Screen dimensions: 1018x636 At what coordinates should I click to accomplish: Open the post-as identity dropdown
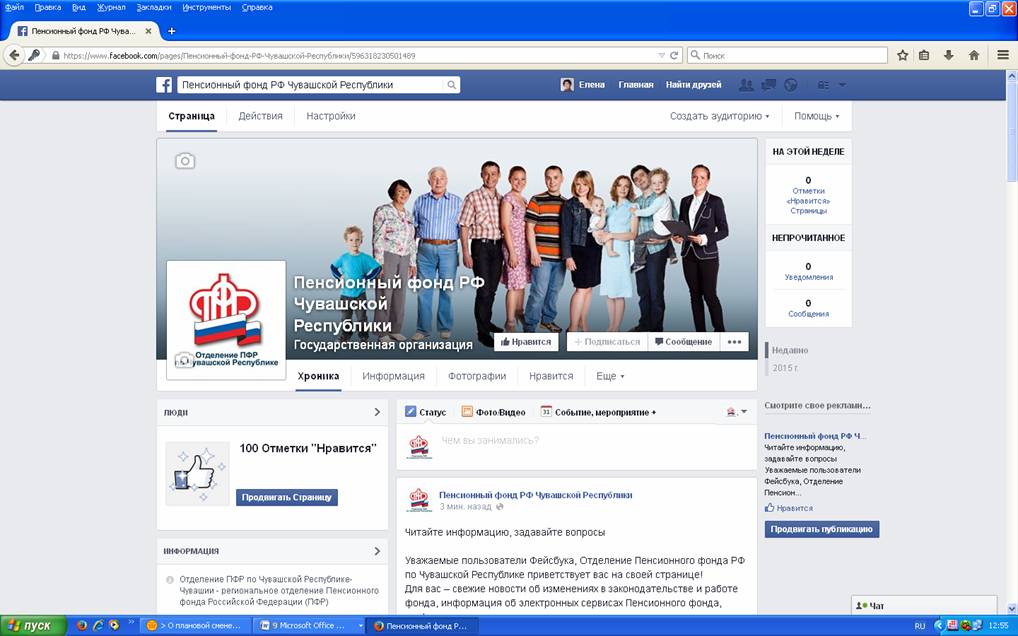tap(736, 412)
